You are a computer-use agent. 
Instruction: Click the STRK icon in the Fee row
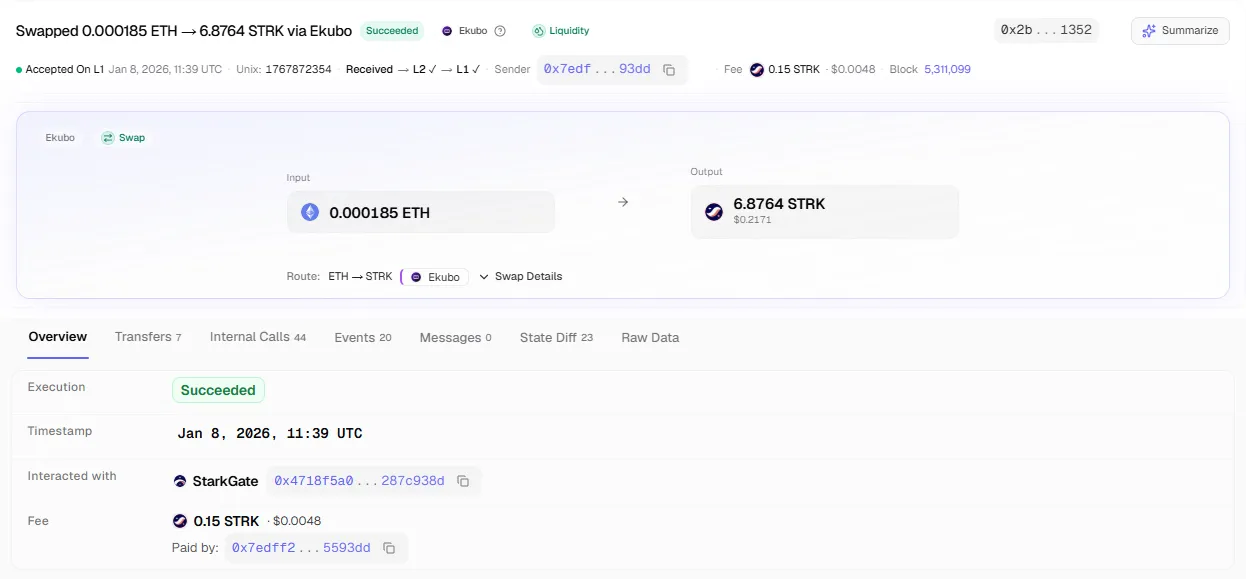(180, 521)
